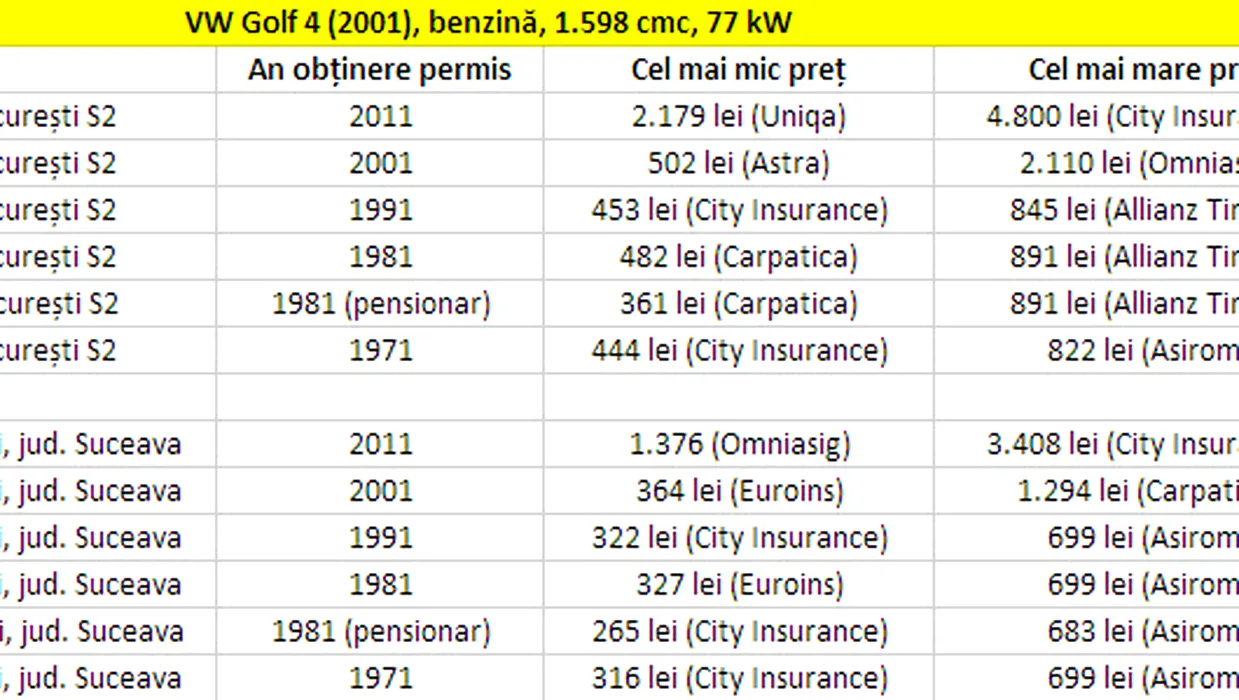Select the '845 lei (Allianz...' cell
Viewport: 1239px width, 700px height.
pos(1087,210)
